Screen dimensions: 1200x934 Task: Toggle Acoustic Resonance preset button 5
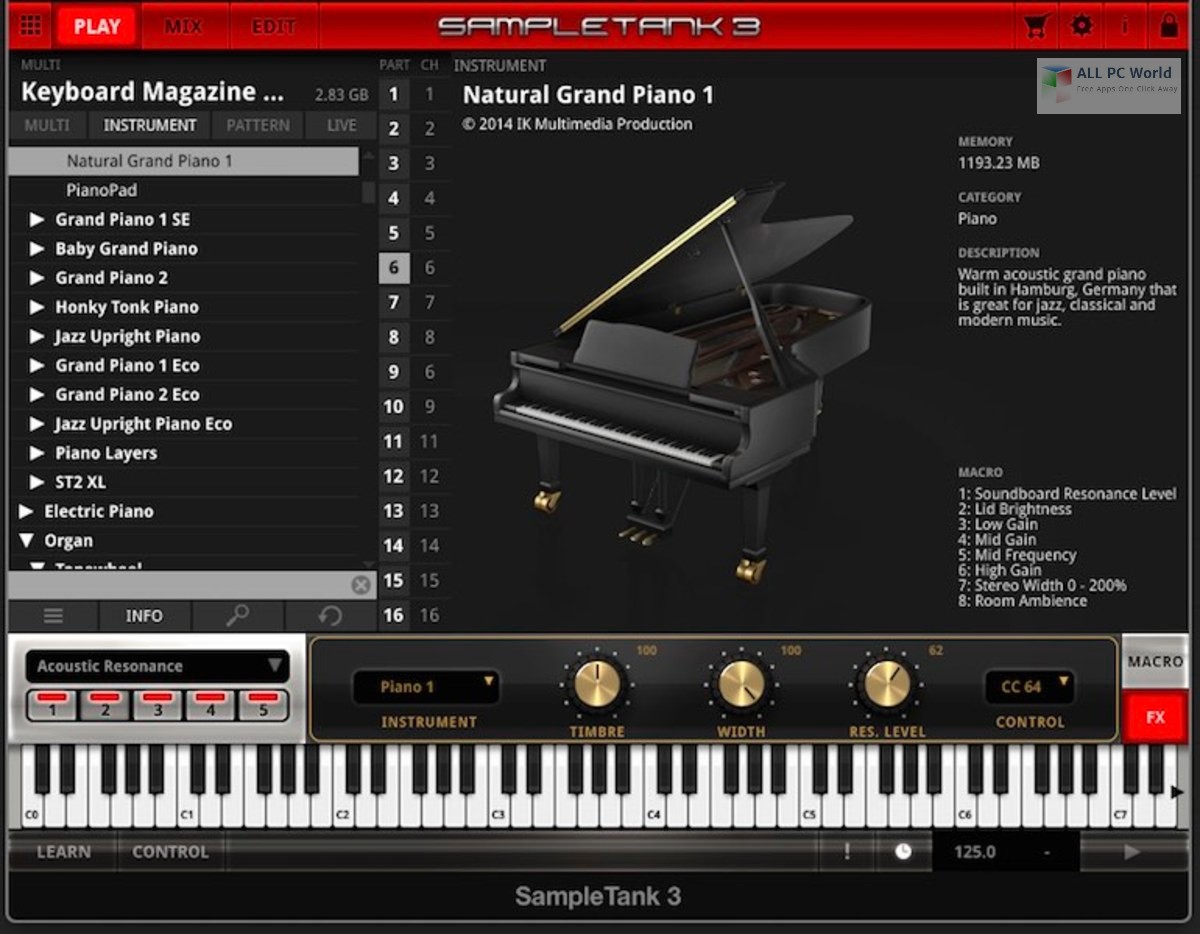click(x=263, y=705)
